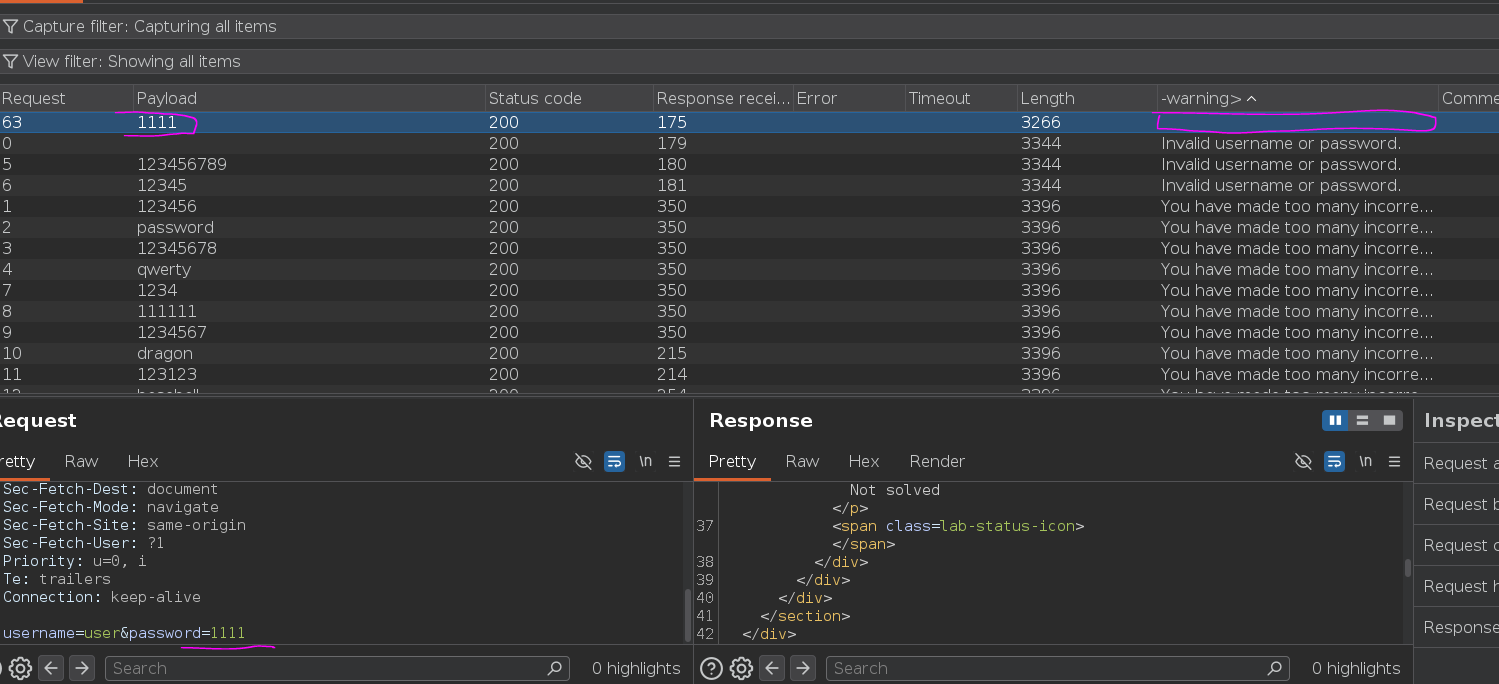The image size is (1499, 684).
Task: Toggle the \n newline display in Request panel
Action: [x=645, y=461]
